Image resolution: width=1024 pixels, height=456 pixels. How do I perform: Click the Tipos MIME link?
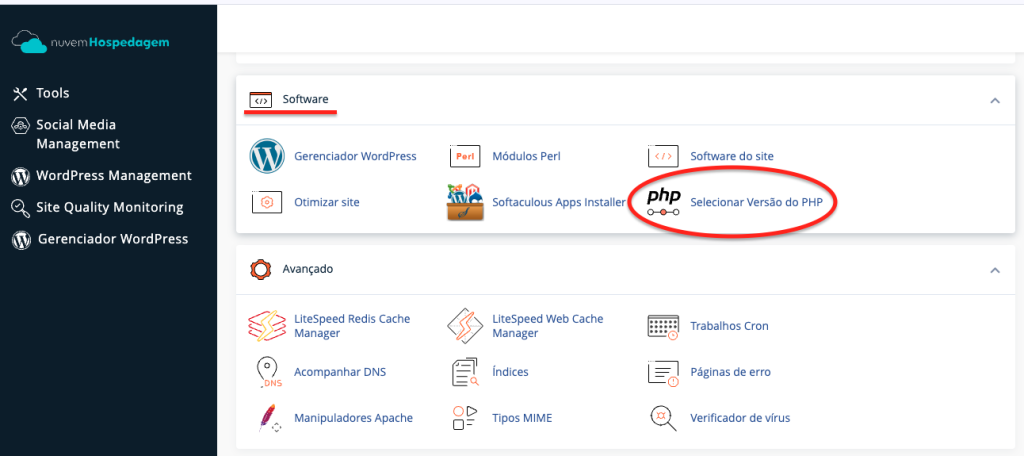click(x=522, y=417)
